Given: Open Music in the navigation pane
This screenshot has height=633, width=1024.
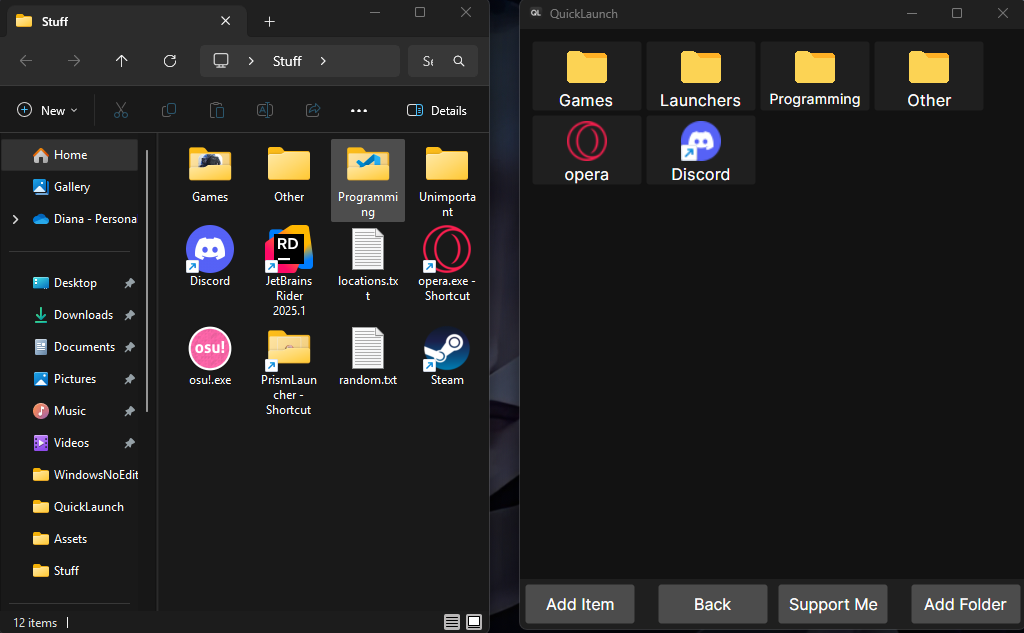Looking at the screenshot, I should pyautogui.click(x=70, y=411).
